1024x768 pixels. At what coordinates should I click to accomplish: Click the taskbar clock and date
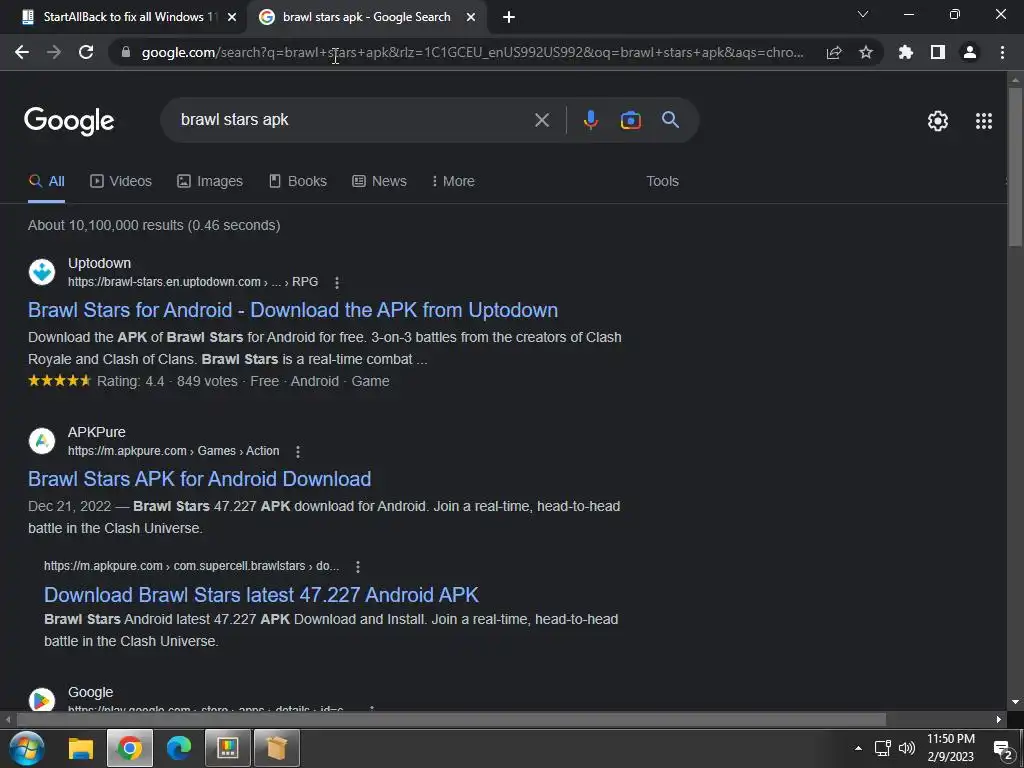click(x=950, y=748)
